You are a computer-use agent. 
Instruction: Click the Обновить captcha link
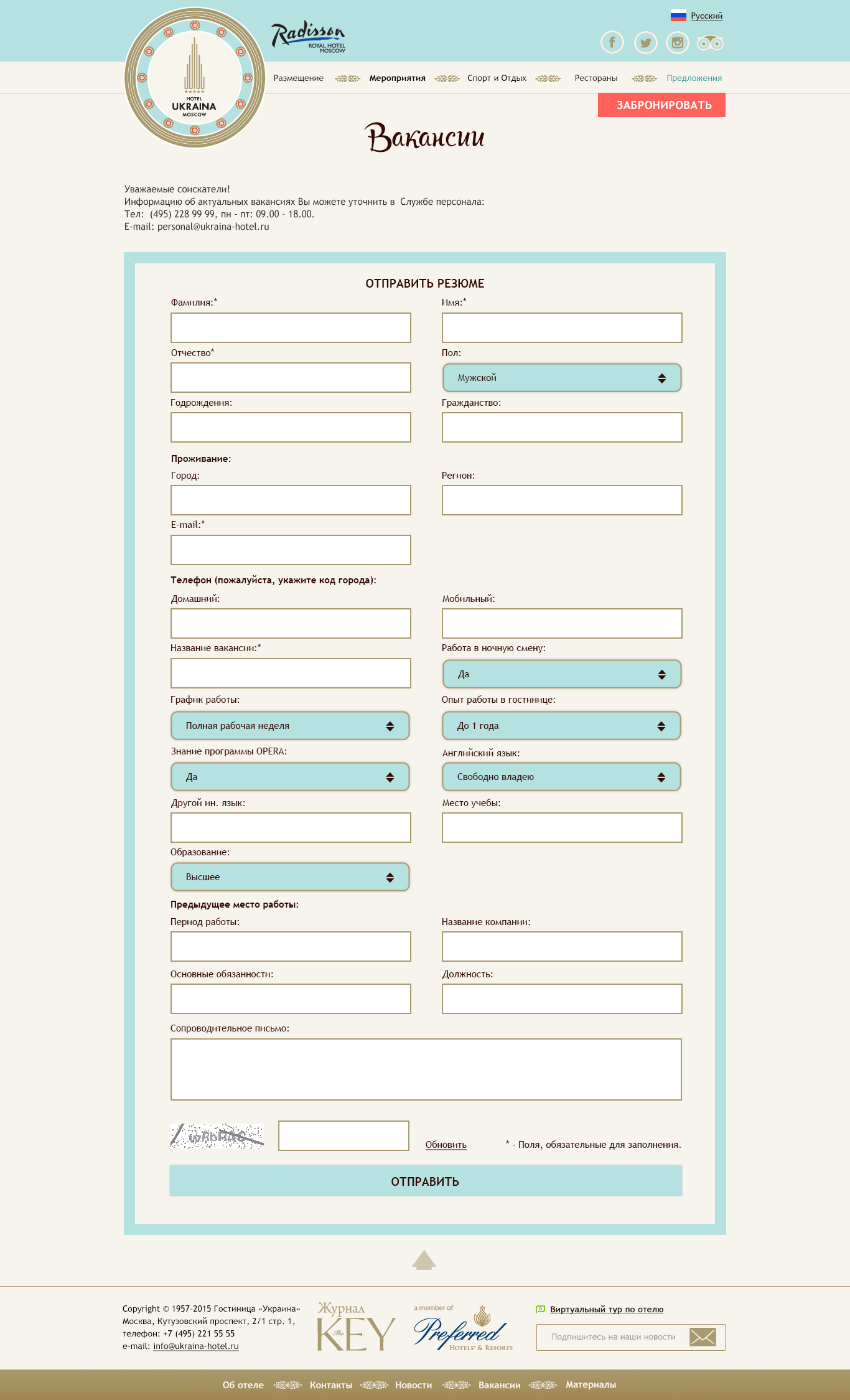click(446, 1145)
